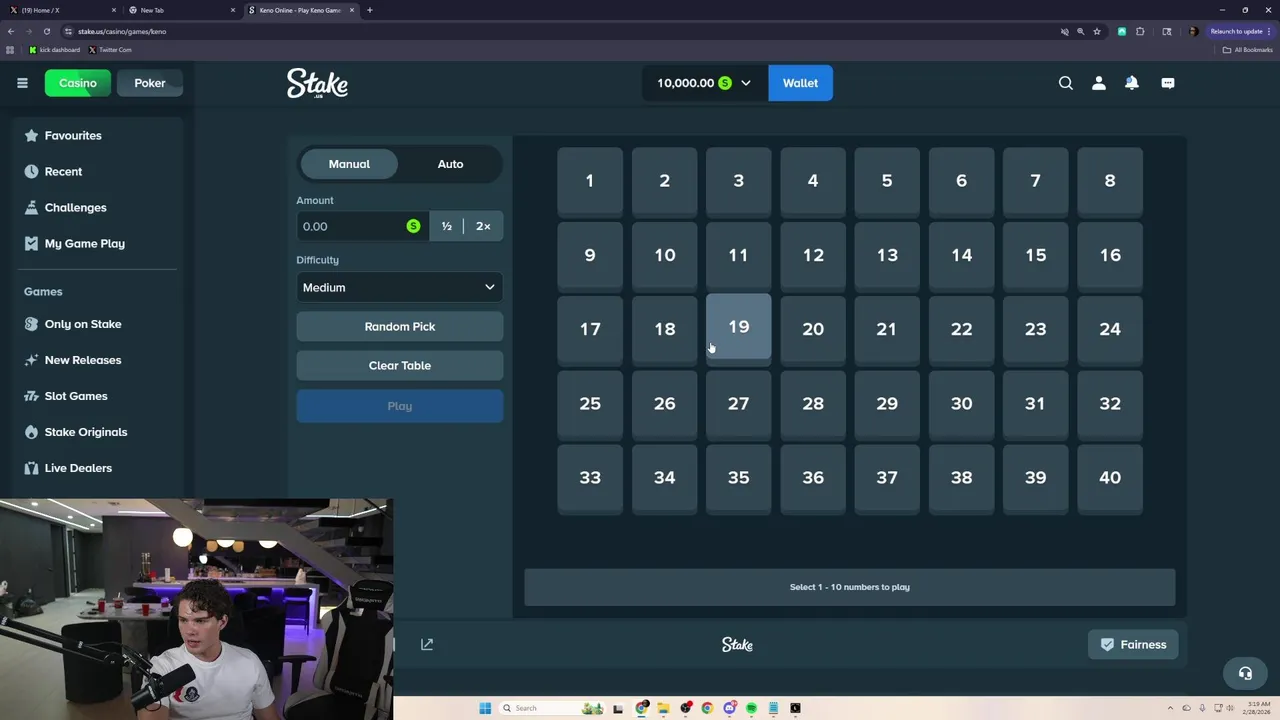Switch to the Home / X browser tab
This screenshot has width=1280, height=720.
[60, 10]
